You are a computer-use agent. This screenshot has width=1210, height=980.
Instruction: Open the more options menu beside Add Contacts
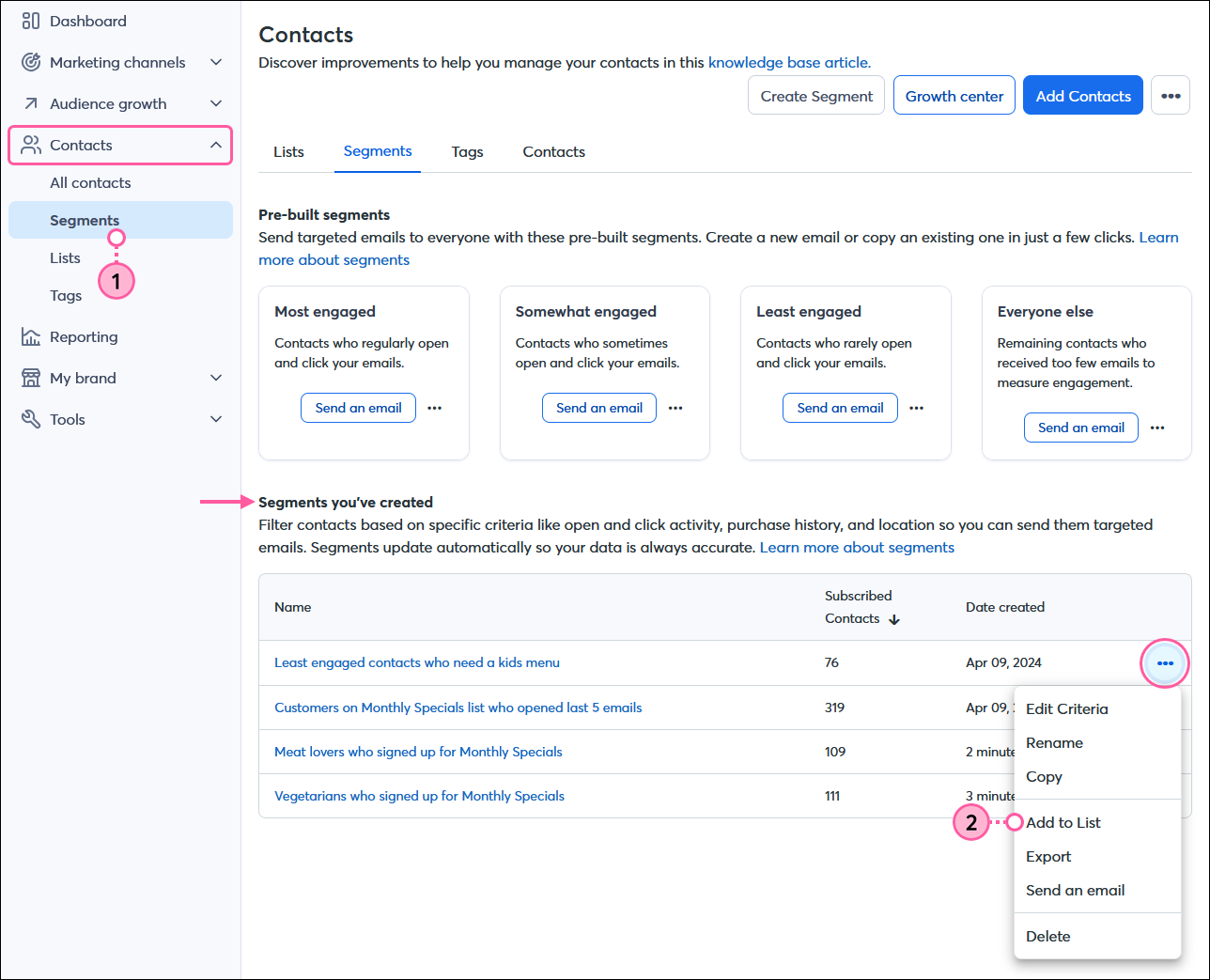[1171, 96]
